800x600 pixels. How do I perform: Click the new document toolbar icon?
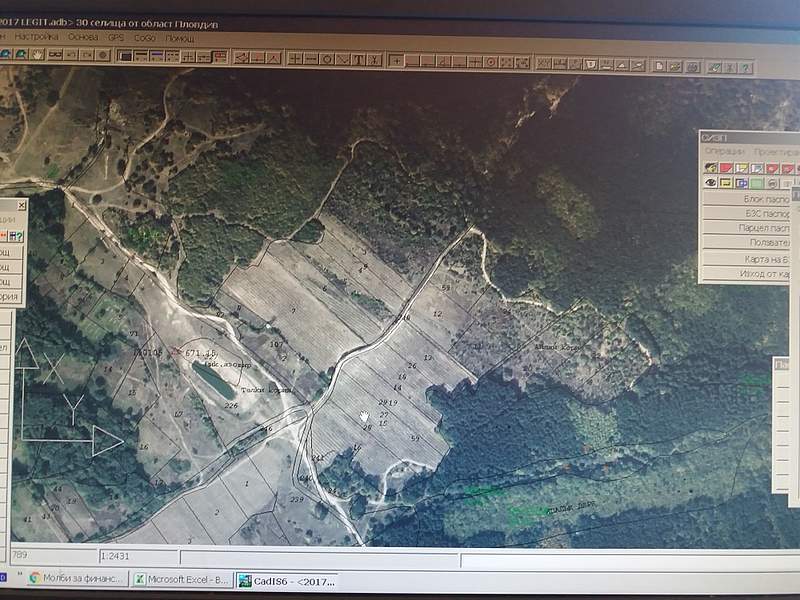click(660, 66)
